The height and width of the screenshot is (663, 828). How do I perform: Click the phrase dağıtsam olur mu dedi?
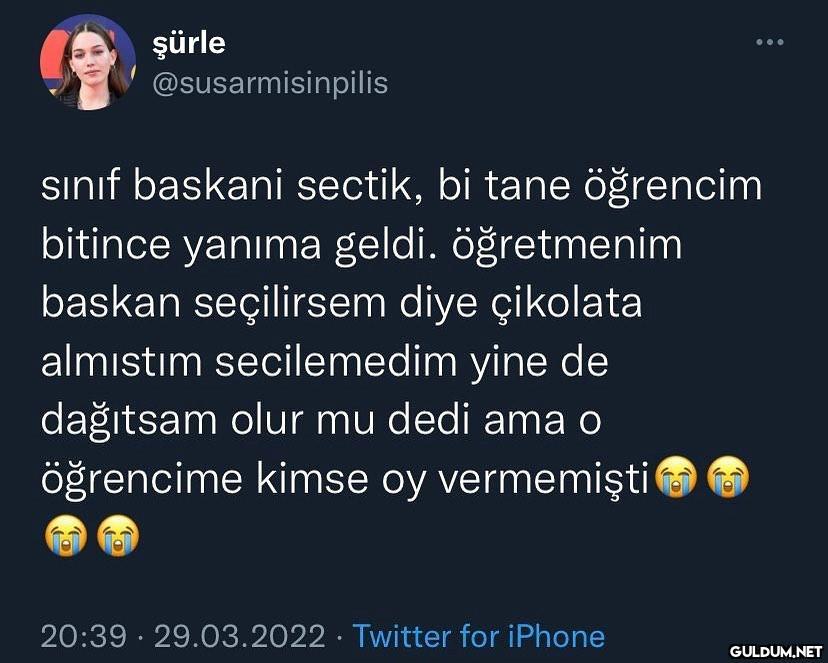pos(255,420)
